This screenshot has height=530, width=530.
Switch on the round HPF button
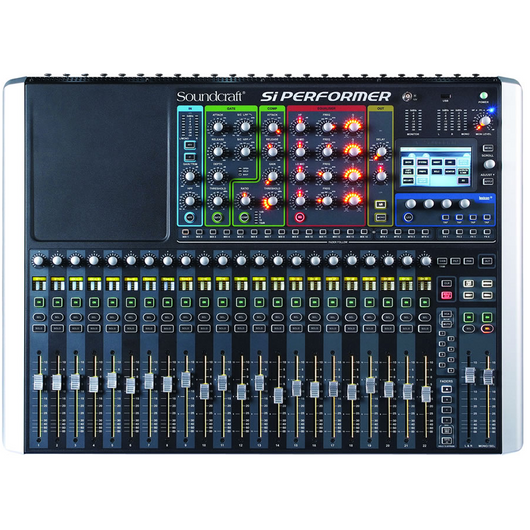(x=190, y=217)
